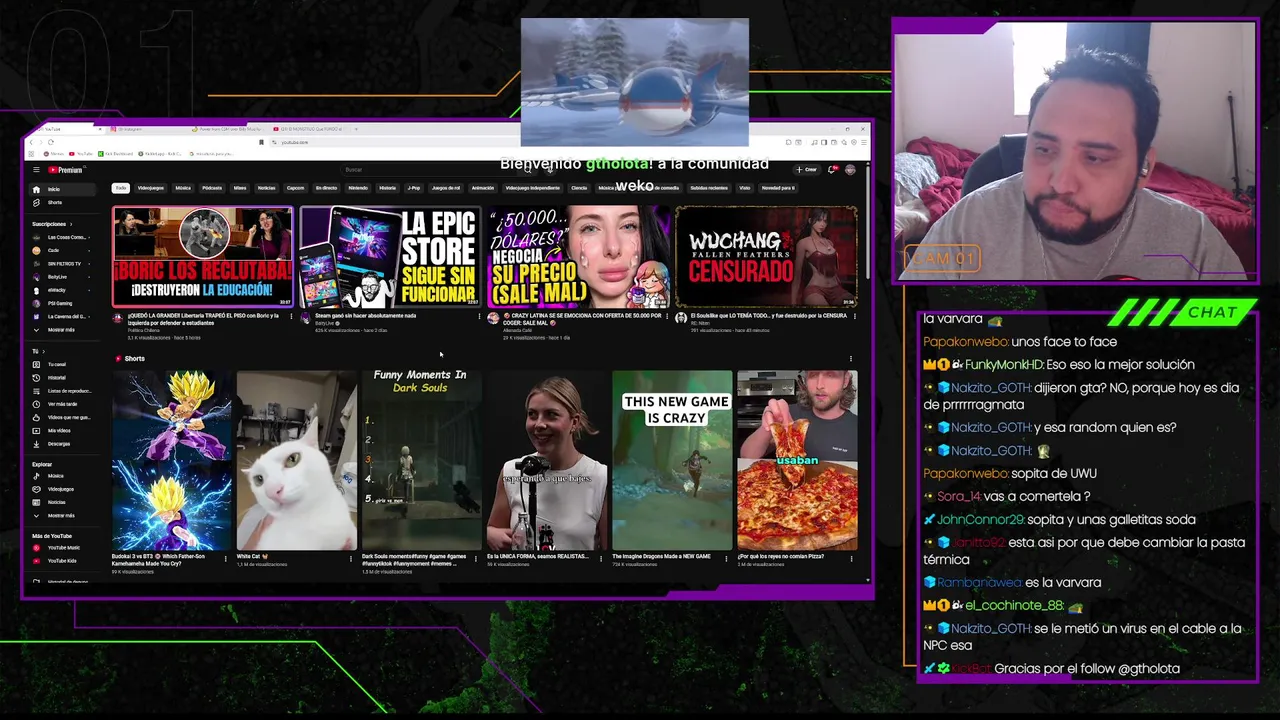Open the 50.000 dólares video thumbnail
This screenshot has height=720, width=1280.
point(578,256)
